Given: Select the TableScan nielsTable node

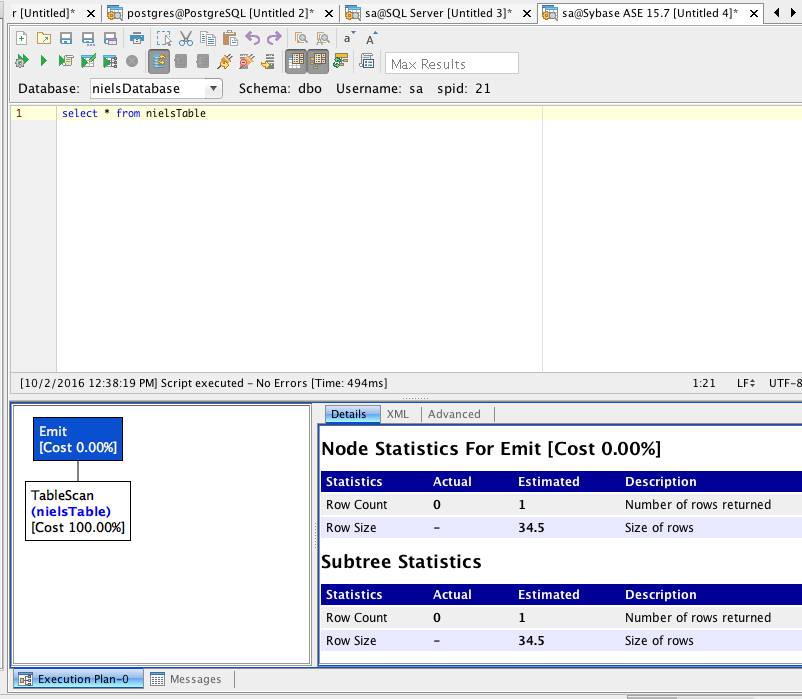Looking at the screenshot, I should pos(78,511).
